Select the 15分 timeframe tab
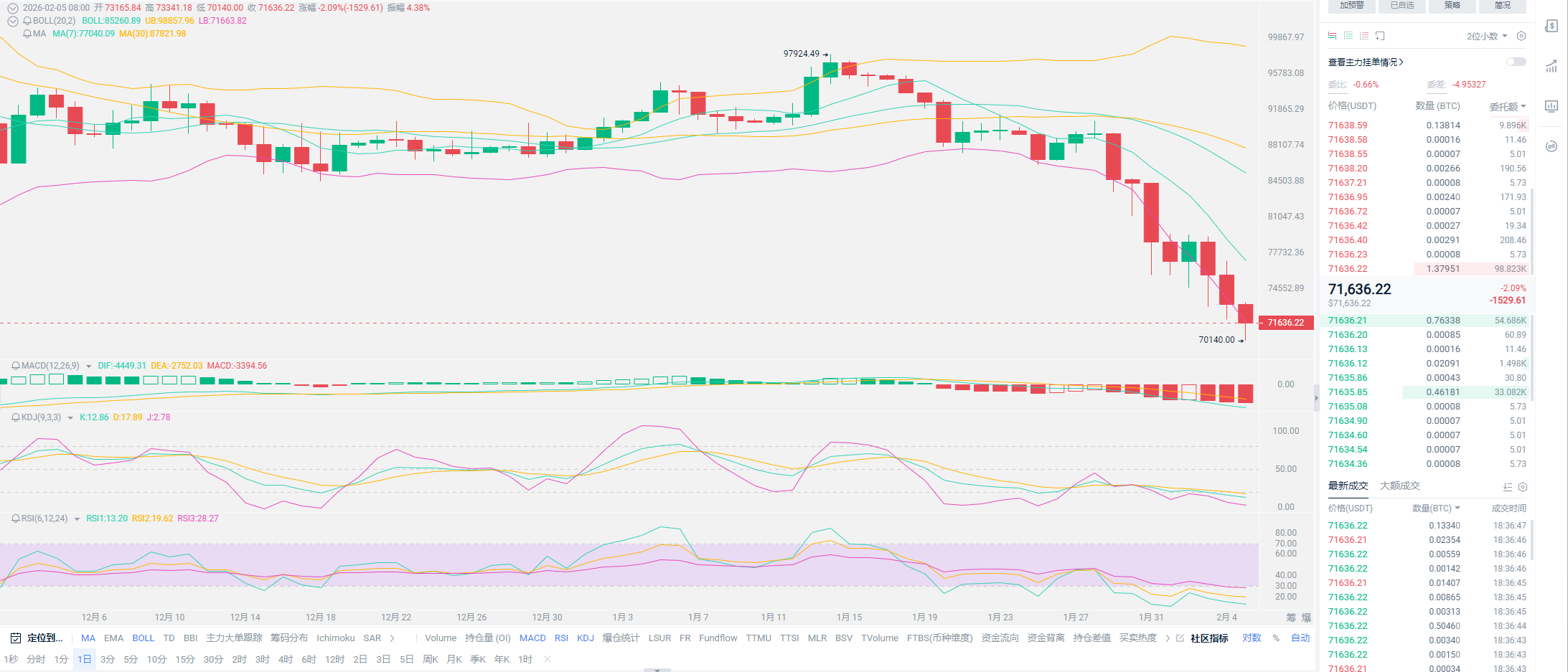The height and width of the screenshot is (672, 1568). click(184, 659)
